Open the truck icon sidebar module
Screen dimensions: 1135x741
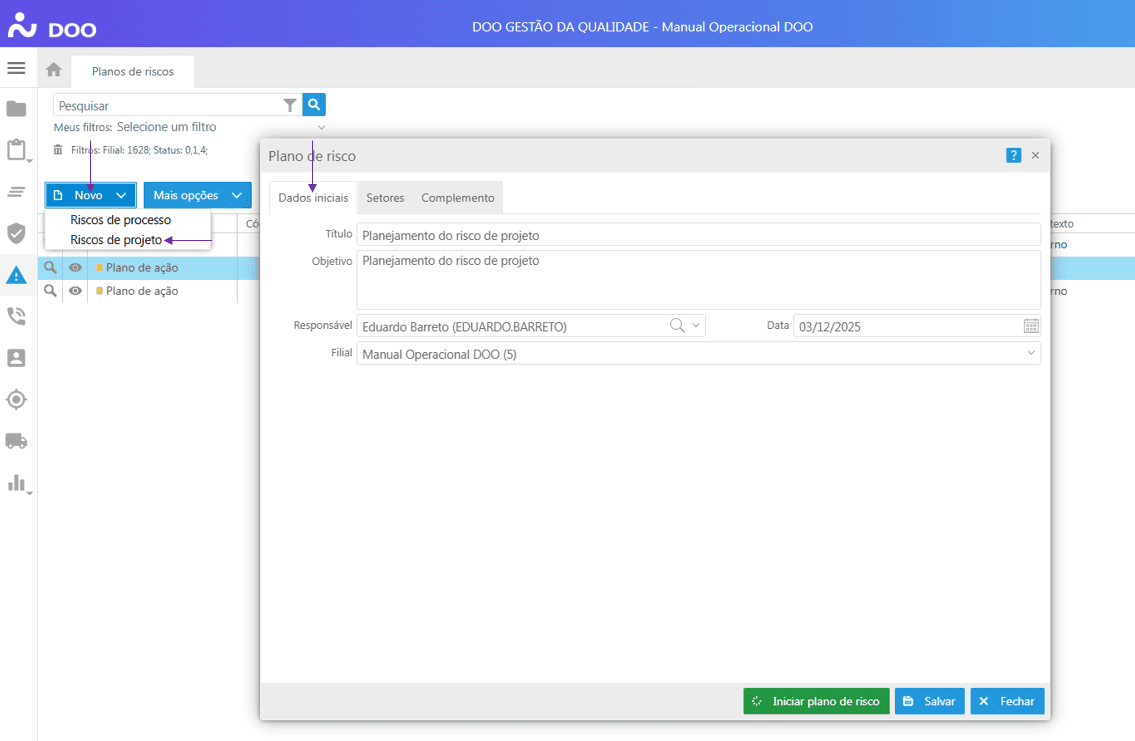click(16, 441)
